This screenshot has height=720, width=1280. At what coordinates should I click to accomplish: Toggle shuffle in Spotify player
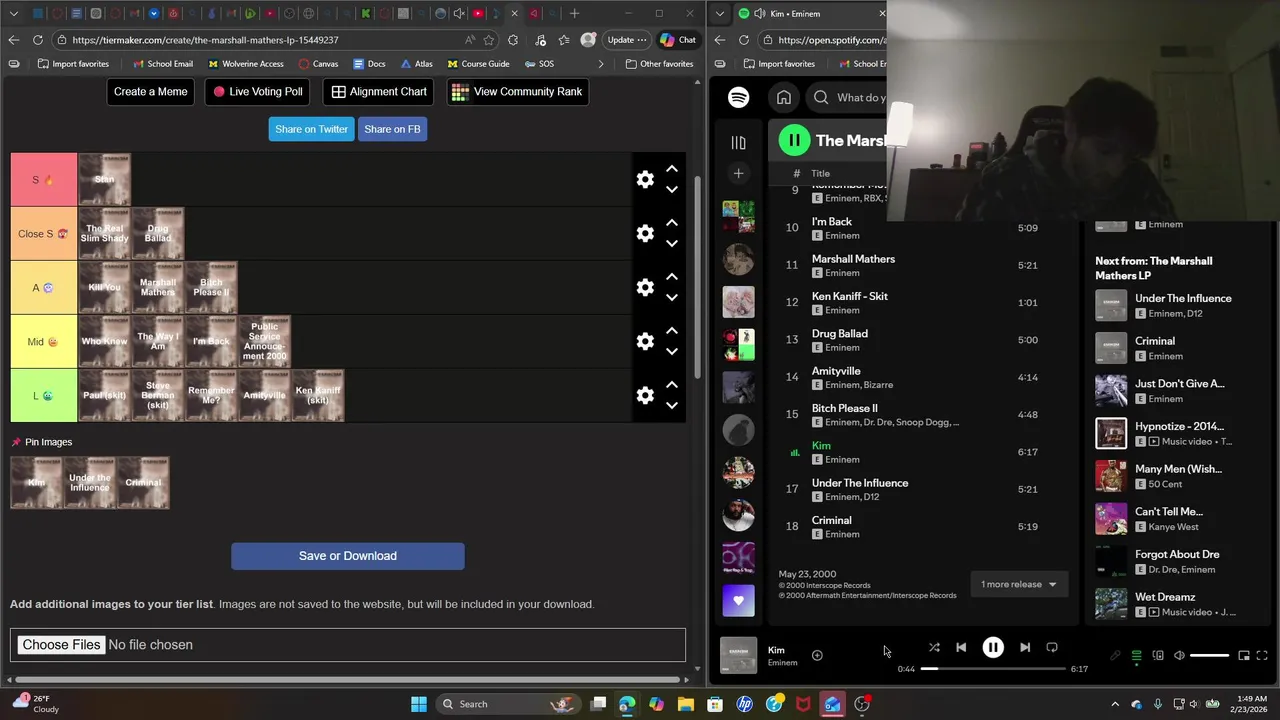click(x=934, y=647)
